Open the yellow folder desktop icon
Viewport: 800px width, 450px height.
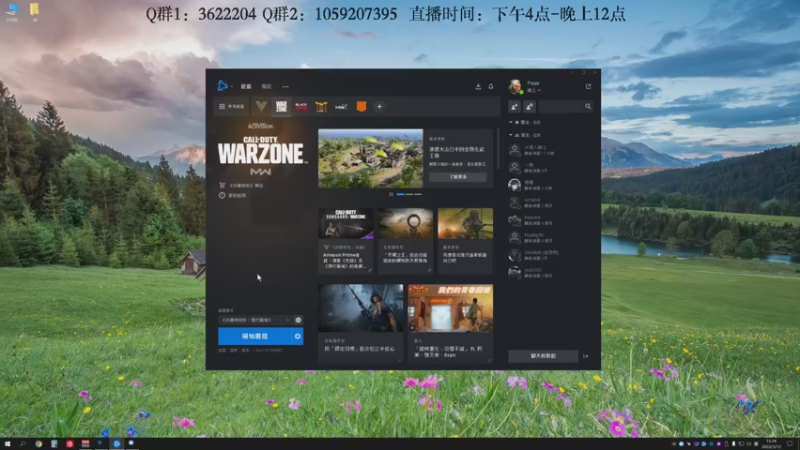point(34,10)
